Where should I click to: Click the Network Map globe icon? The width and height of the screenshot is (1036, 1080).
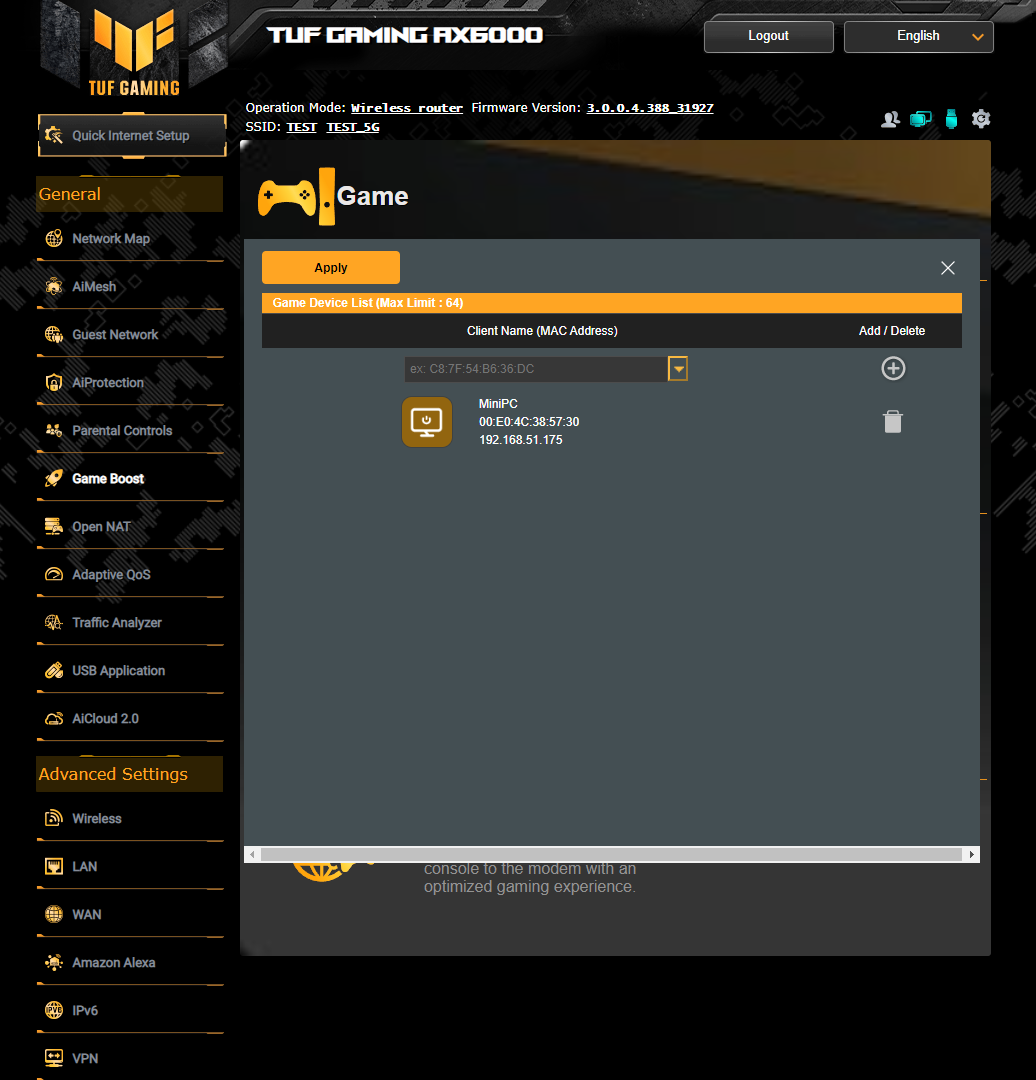point(54,238)
